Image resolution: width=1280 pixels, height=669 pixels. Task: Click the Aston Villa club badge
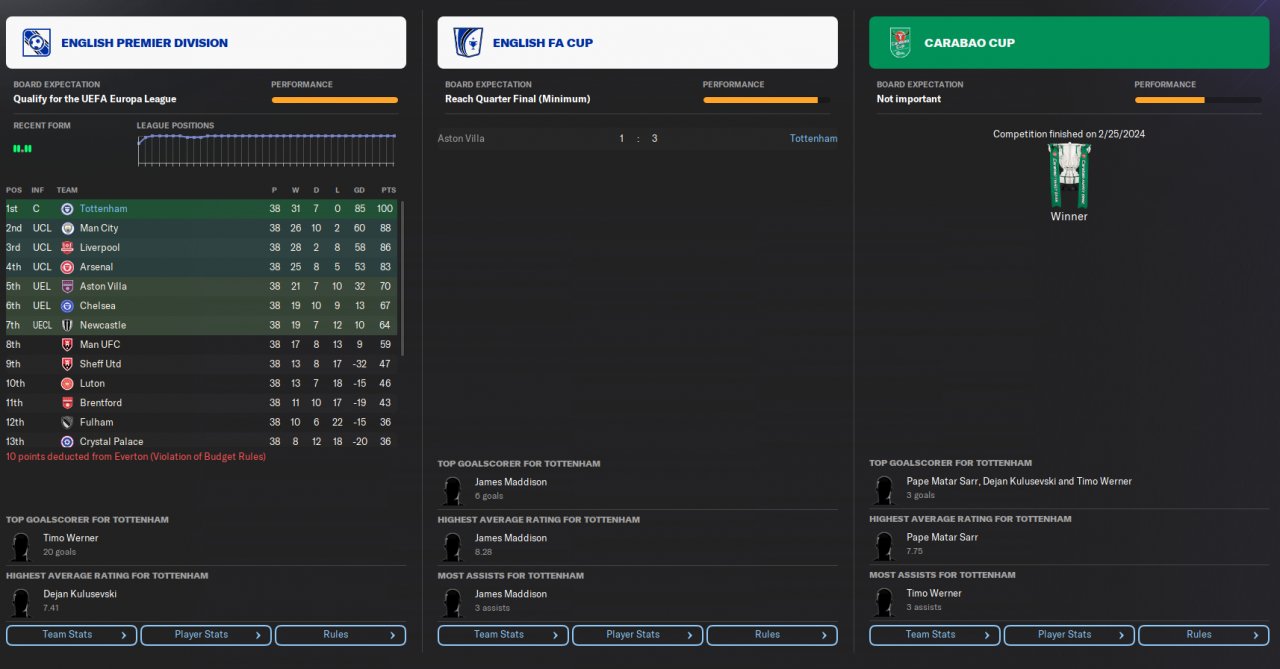tap(67, 286)
